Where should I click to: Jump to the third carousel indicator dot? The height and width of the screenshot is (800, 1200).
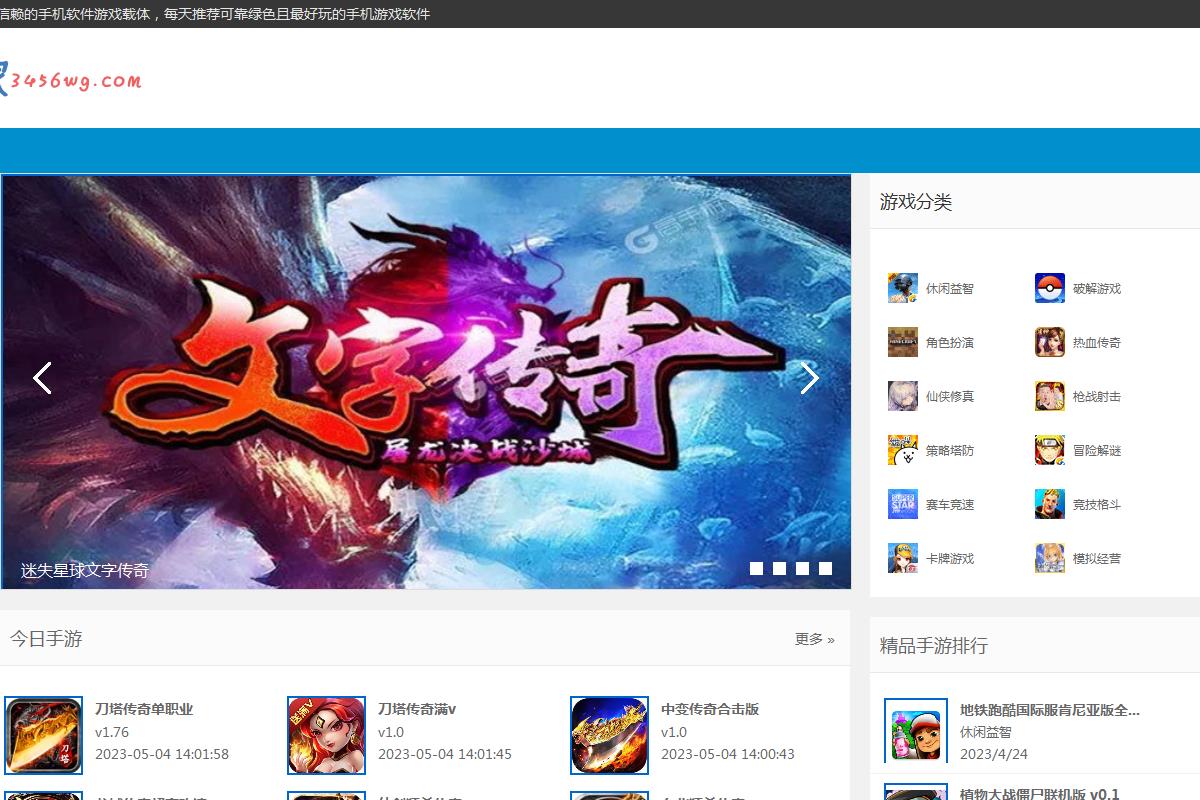coord(803,568)
